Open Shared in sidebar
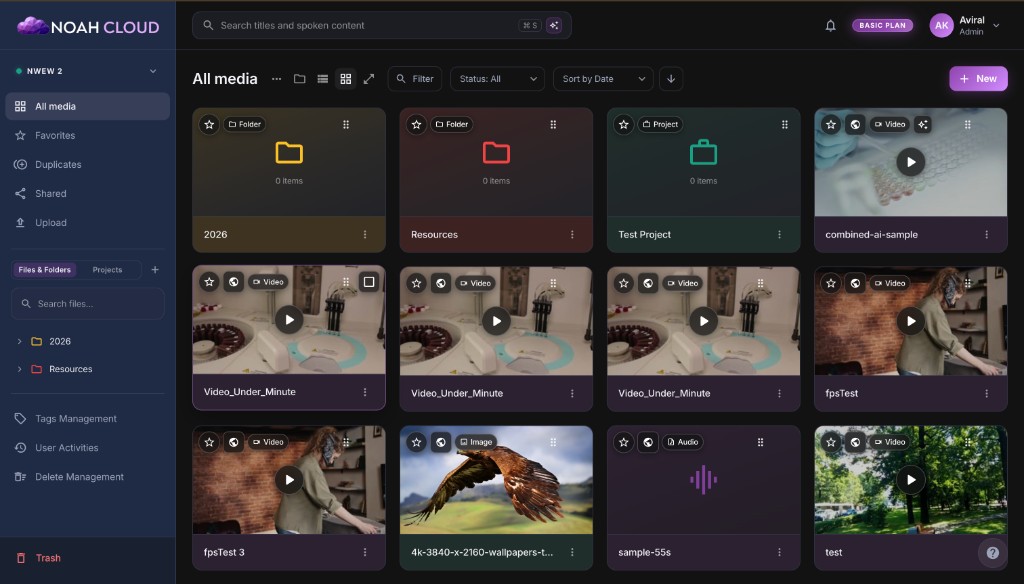This screenshot has height=584, width=1024. [88, 193]
